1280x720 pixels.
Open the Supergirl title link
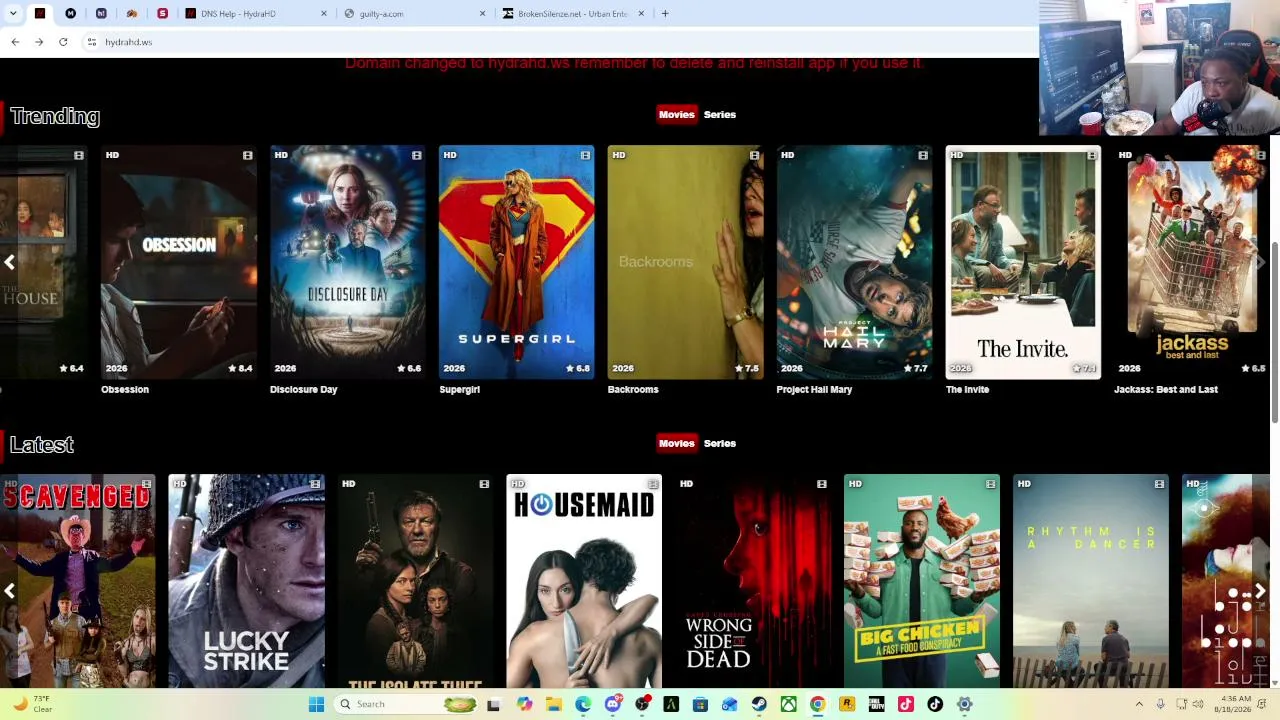[460, 390]
